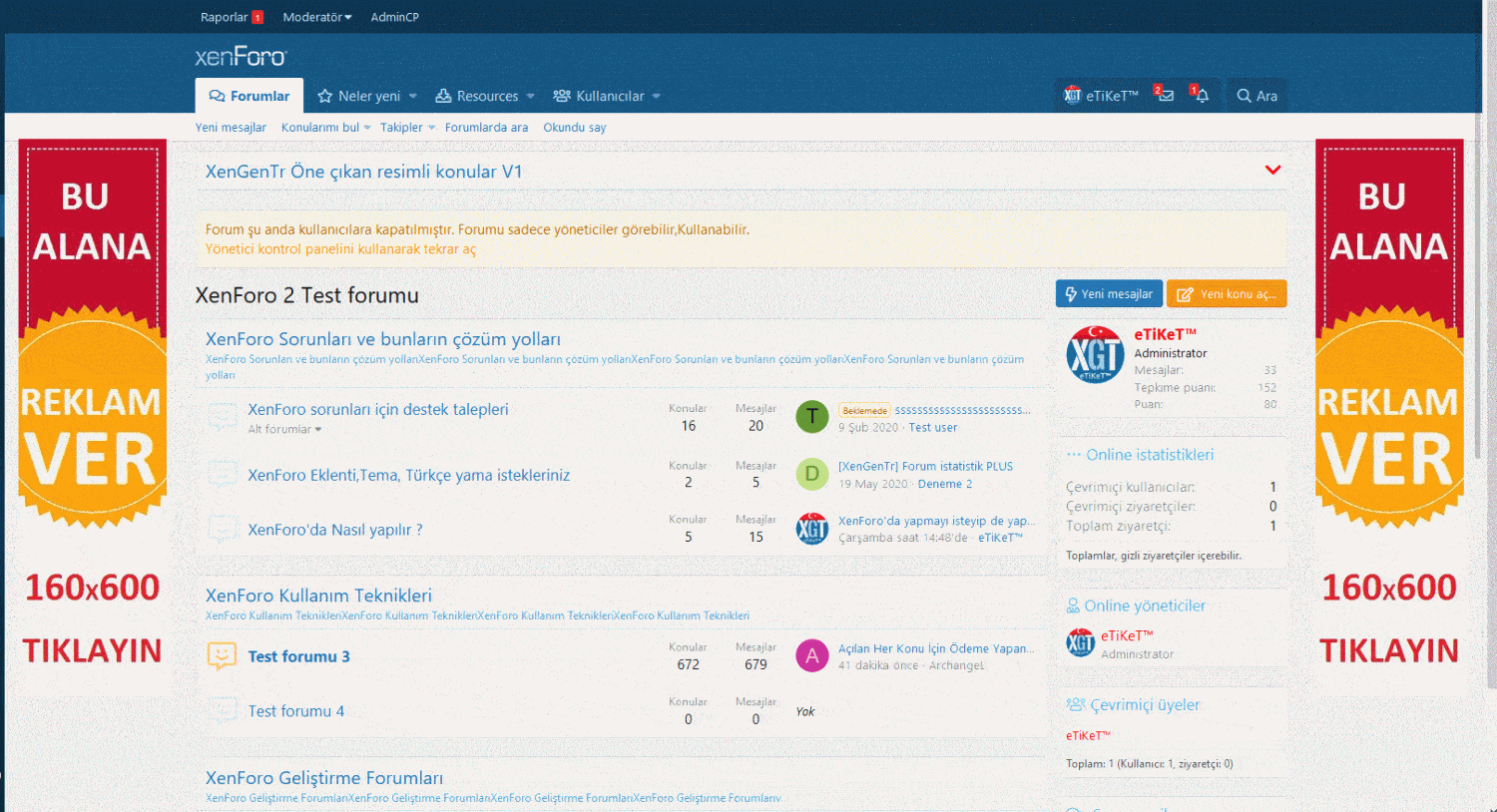Open the Resources navigation tab
Screen dimensions: 1497x812
(x=477, y=96)
